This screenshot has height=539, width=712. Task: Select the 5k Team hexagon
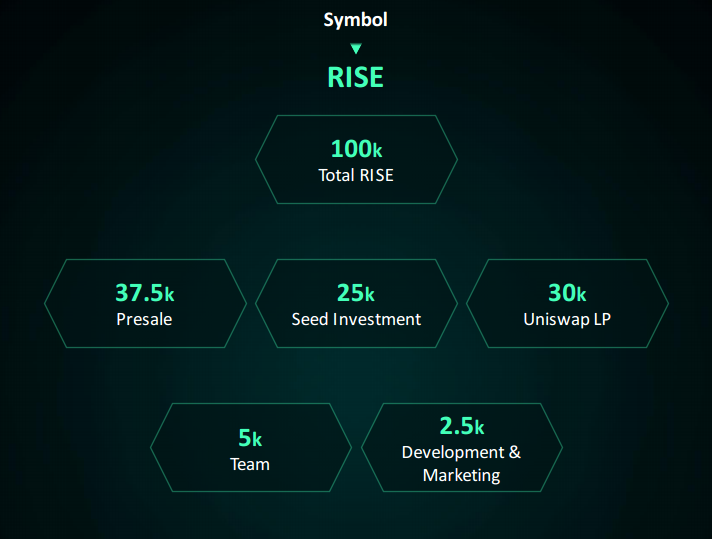(x=251, y=447)
